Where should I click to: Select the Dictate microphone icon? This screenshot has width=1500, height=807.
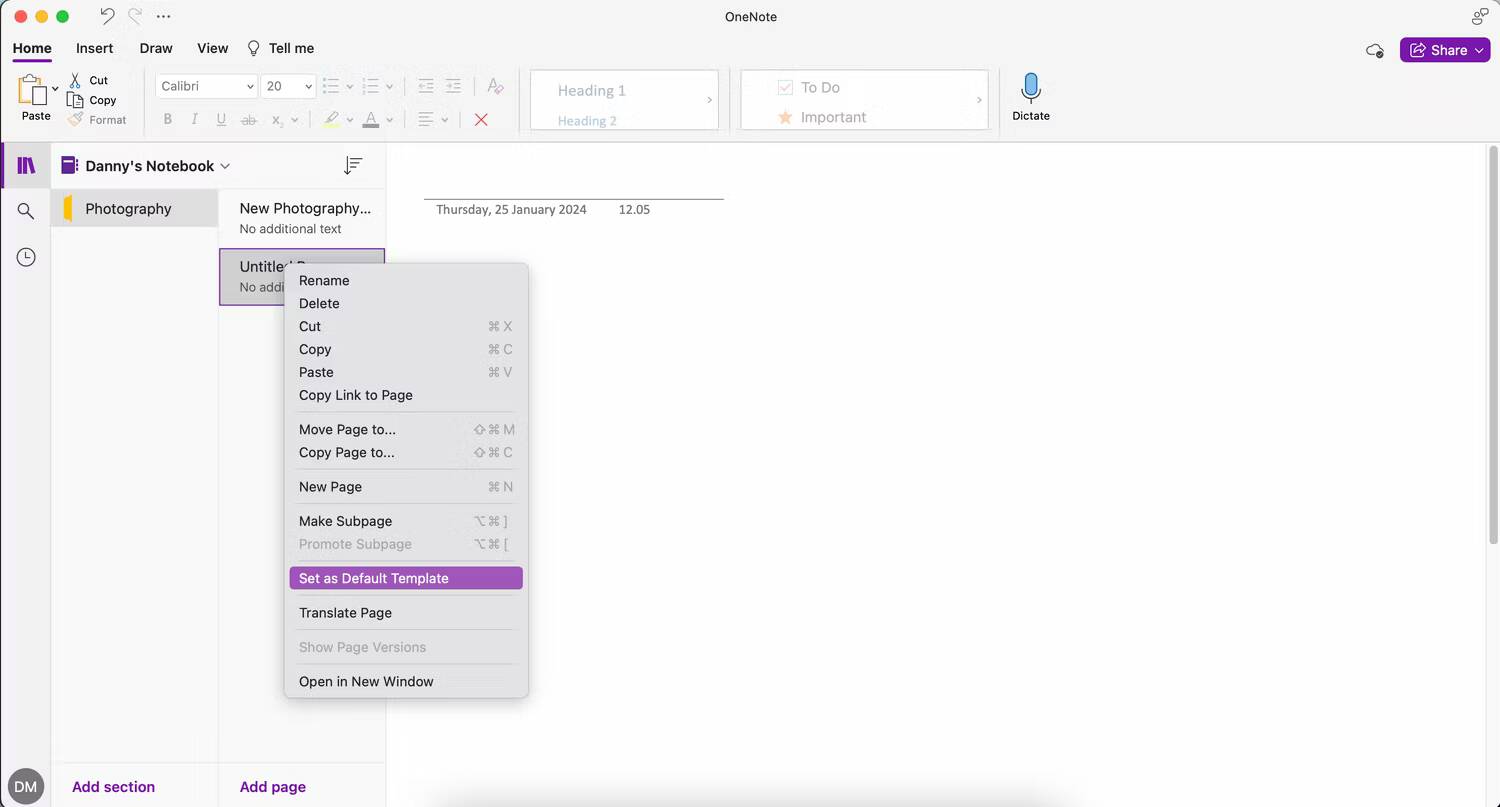1030,90
